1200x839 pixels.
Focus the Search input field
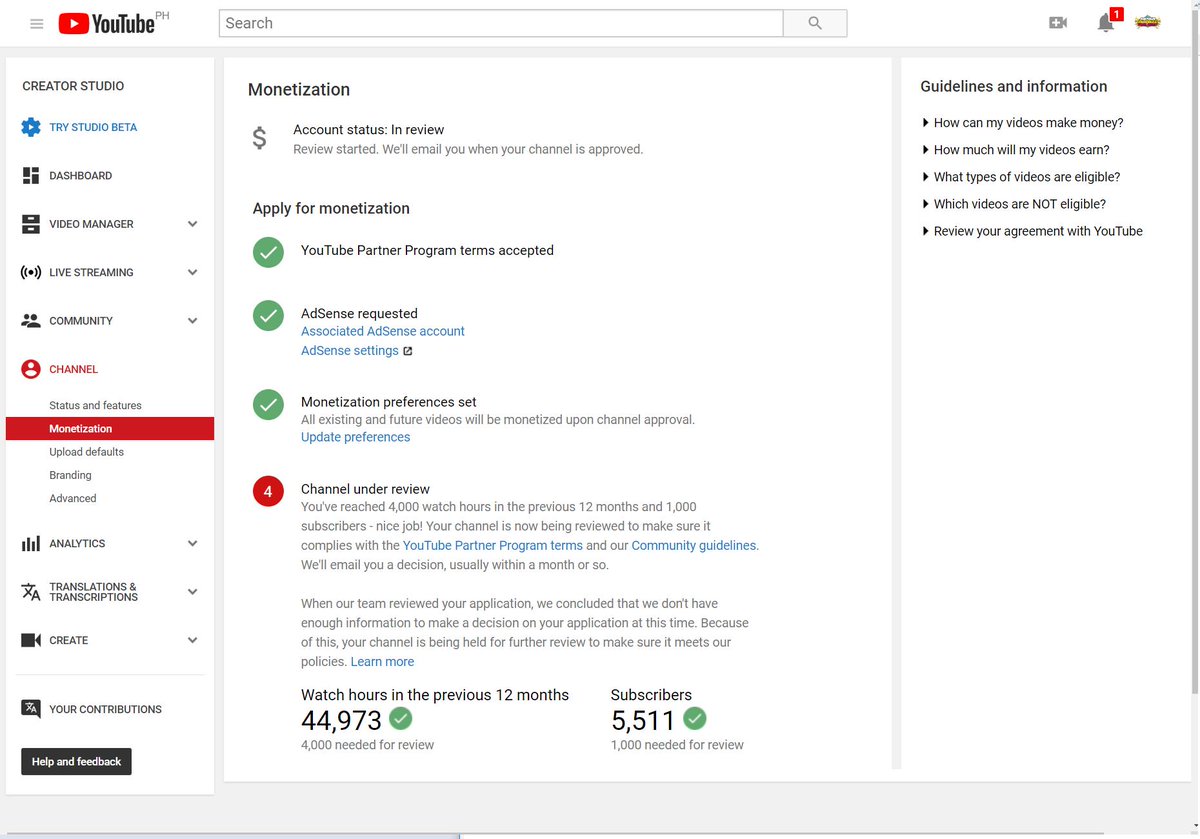501,23
